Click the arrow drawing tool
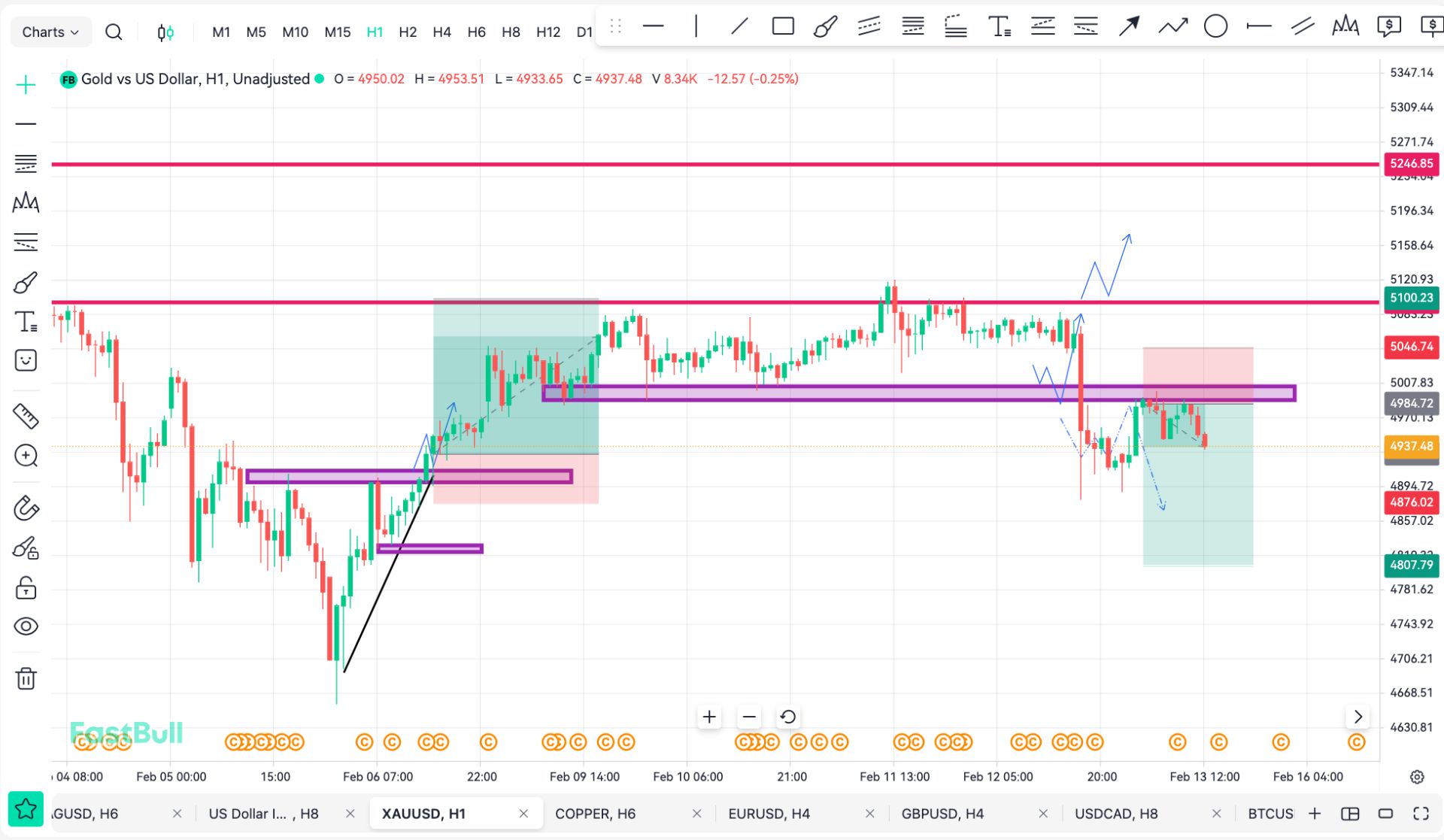This screenshot has width=1444, height=840. [x=1128, y=27]
